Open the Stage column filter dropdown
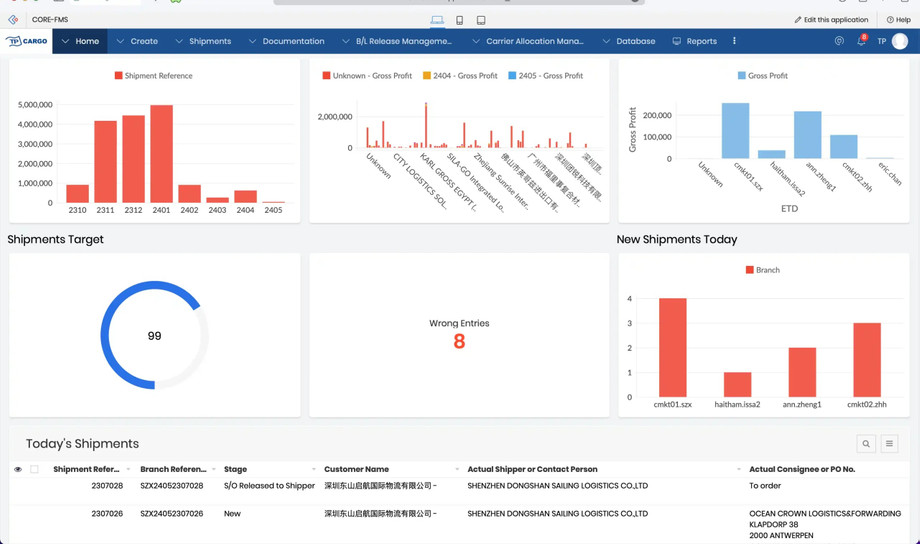This screenshot has height=544, width=920. tap(313, 469)
